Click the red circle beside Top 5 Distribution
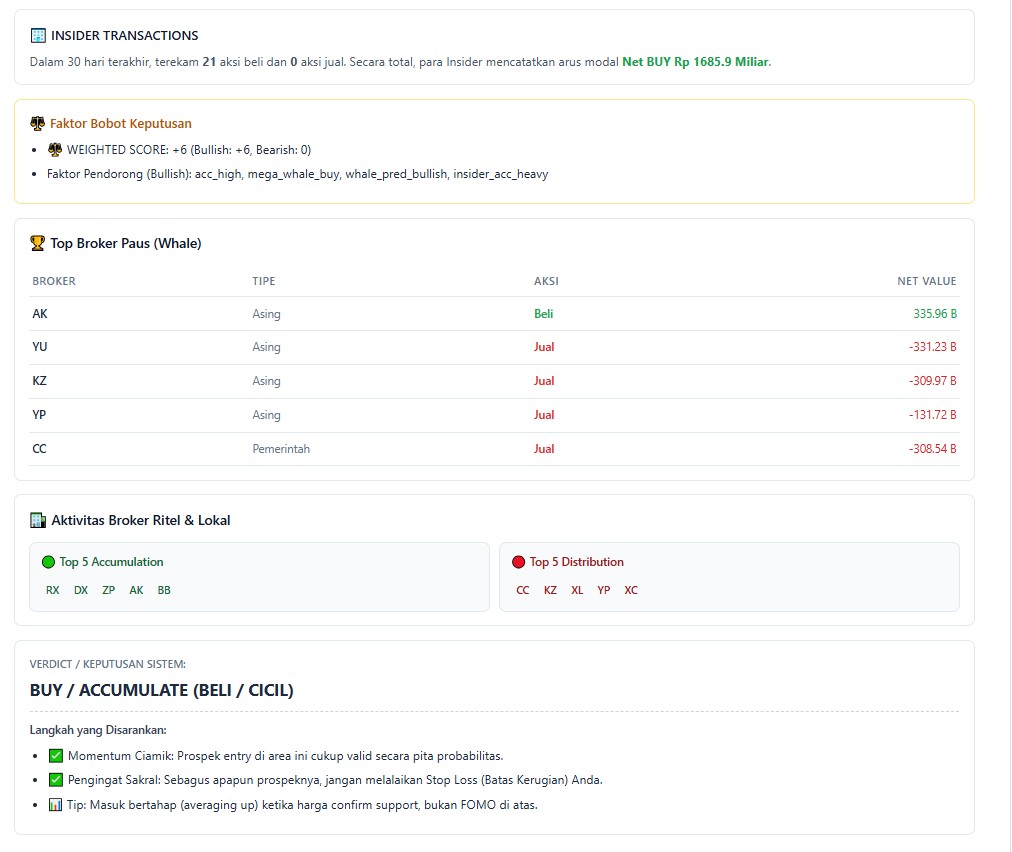 point(518,562)
